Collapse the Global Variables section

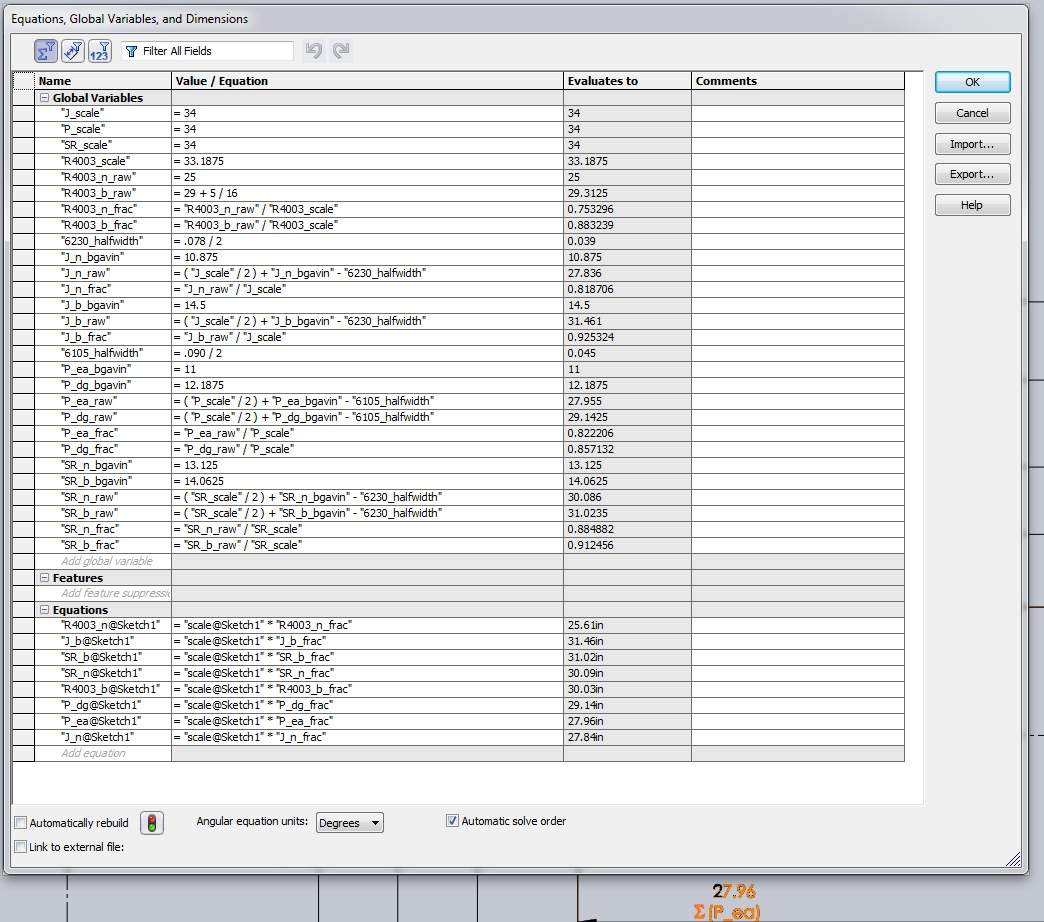tap(45, 97)
